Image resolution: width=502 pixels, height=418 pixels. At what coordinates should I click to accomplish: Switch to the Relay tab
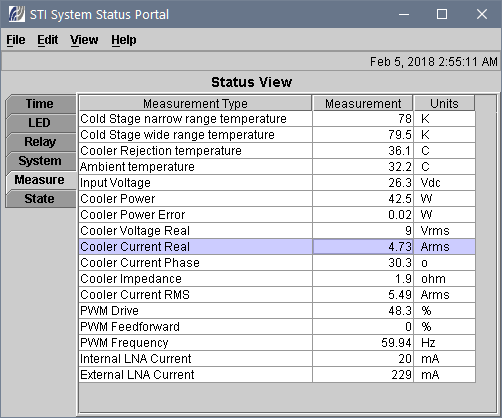41,142
